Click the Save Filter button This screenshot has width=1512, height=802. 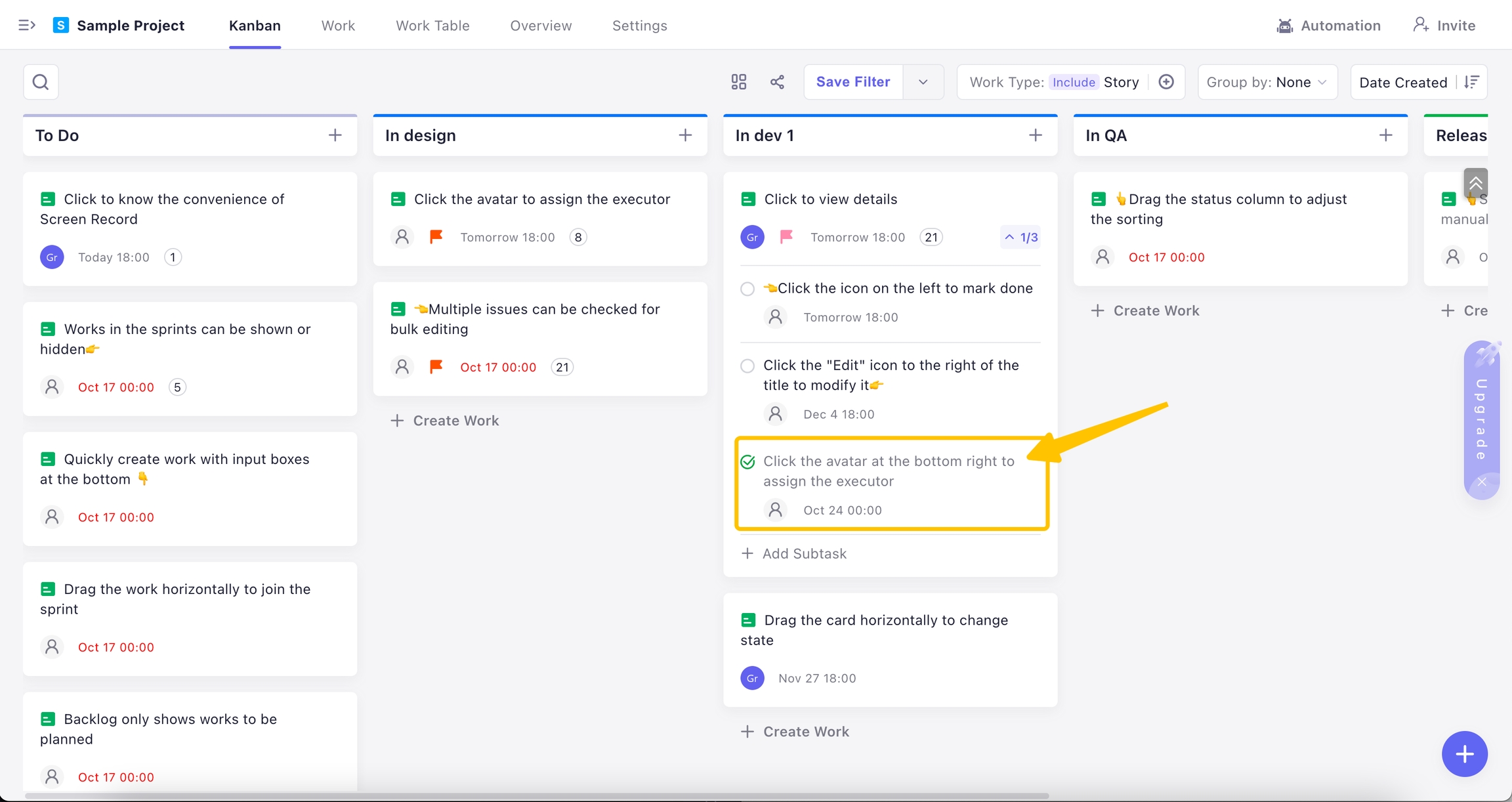tap(853, 82)
